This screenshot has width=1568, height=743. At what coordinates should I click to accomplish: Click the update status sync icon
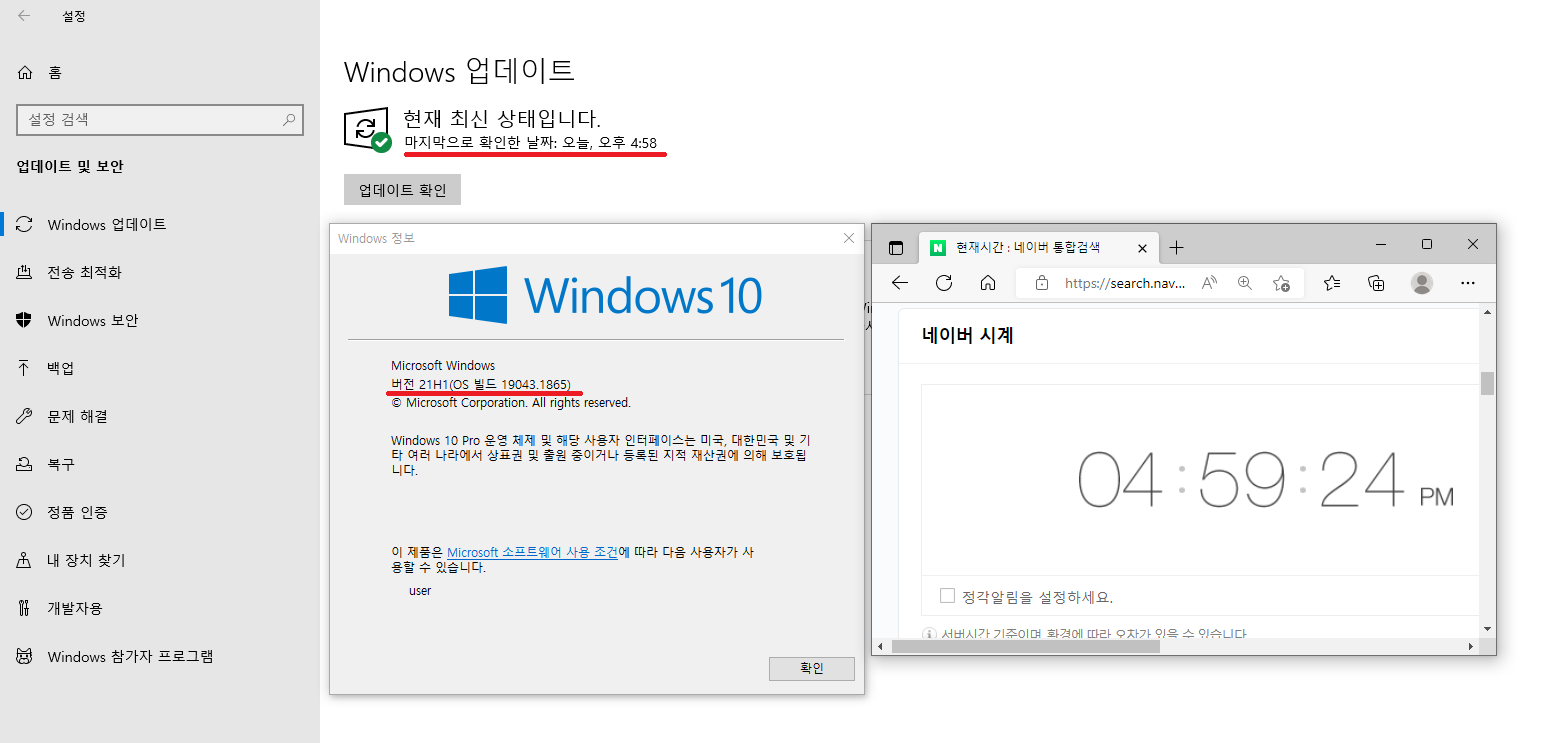[367, 129]
